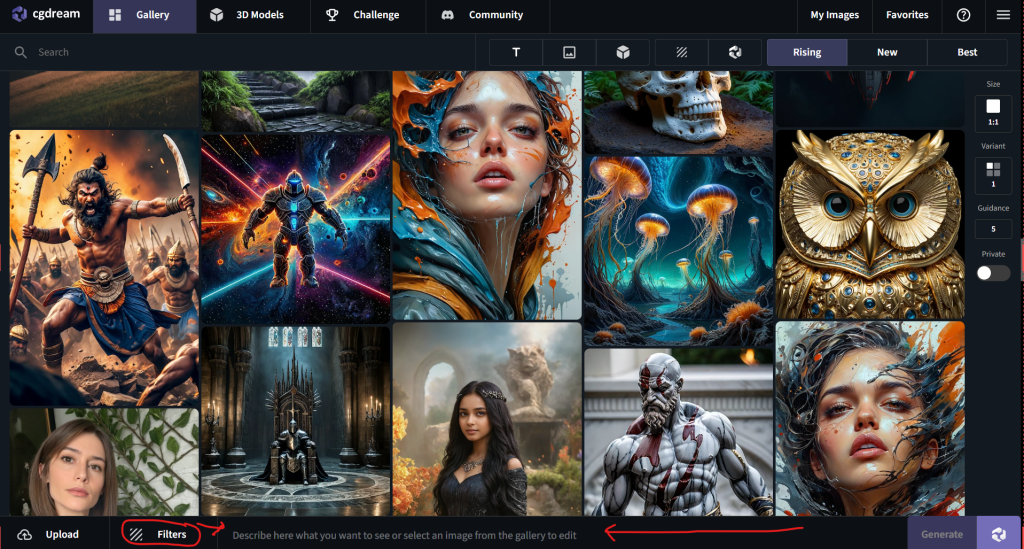Open the gothic throne room image

tap(296, 421)
